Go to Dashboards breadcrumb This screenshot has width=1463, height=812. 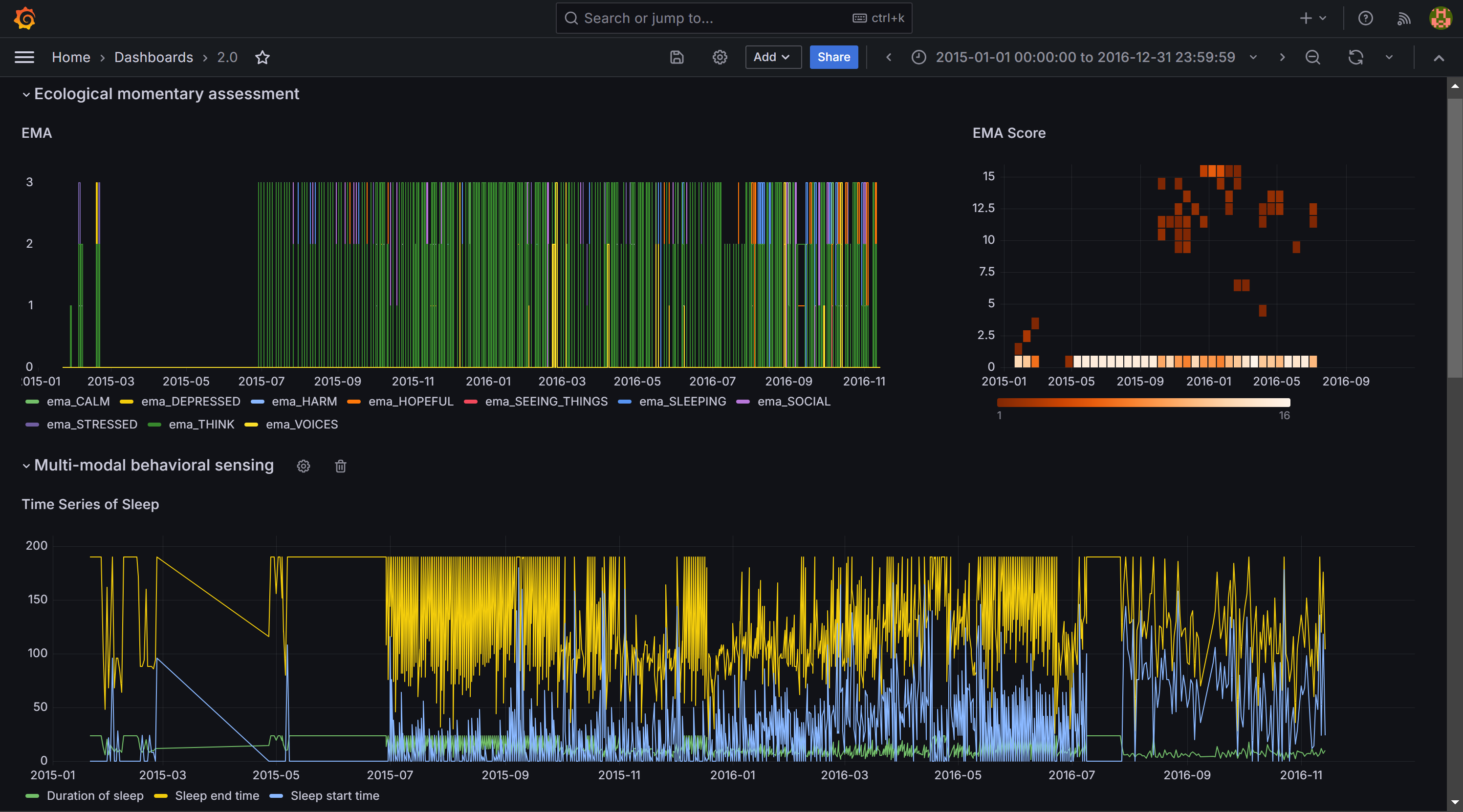154,57
